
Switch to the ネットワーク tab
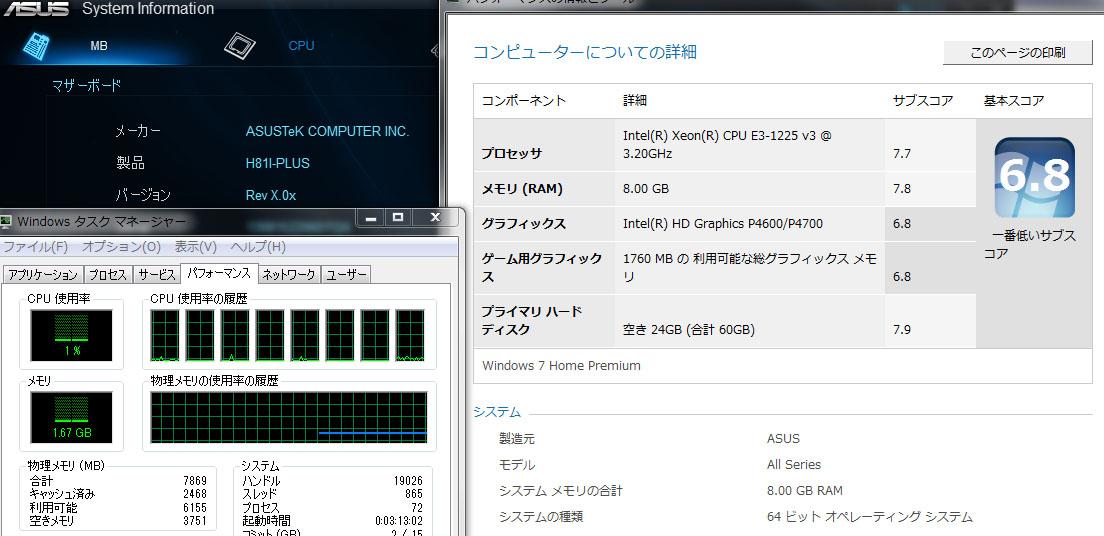point(289,275)
